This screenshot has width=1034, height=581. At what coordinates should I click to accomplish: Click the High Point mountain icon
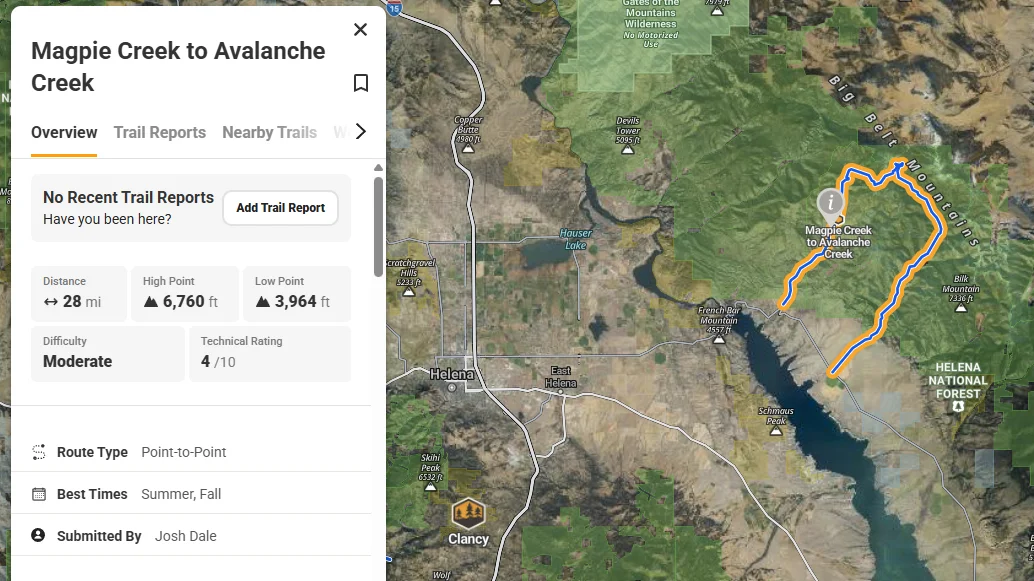pos(151,302)
